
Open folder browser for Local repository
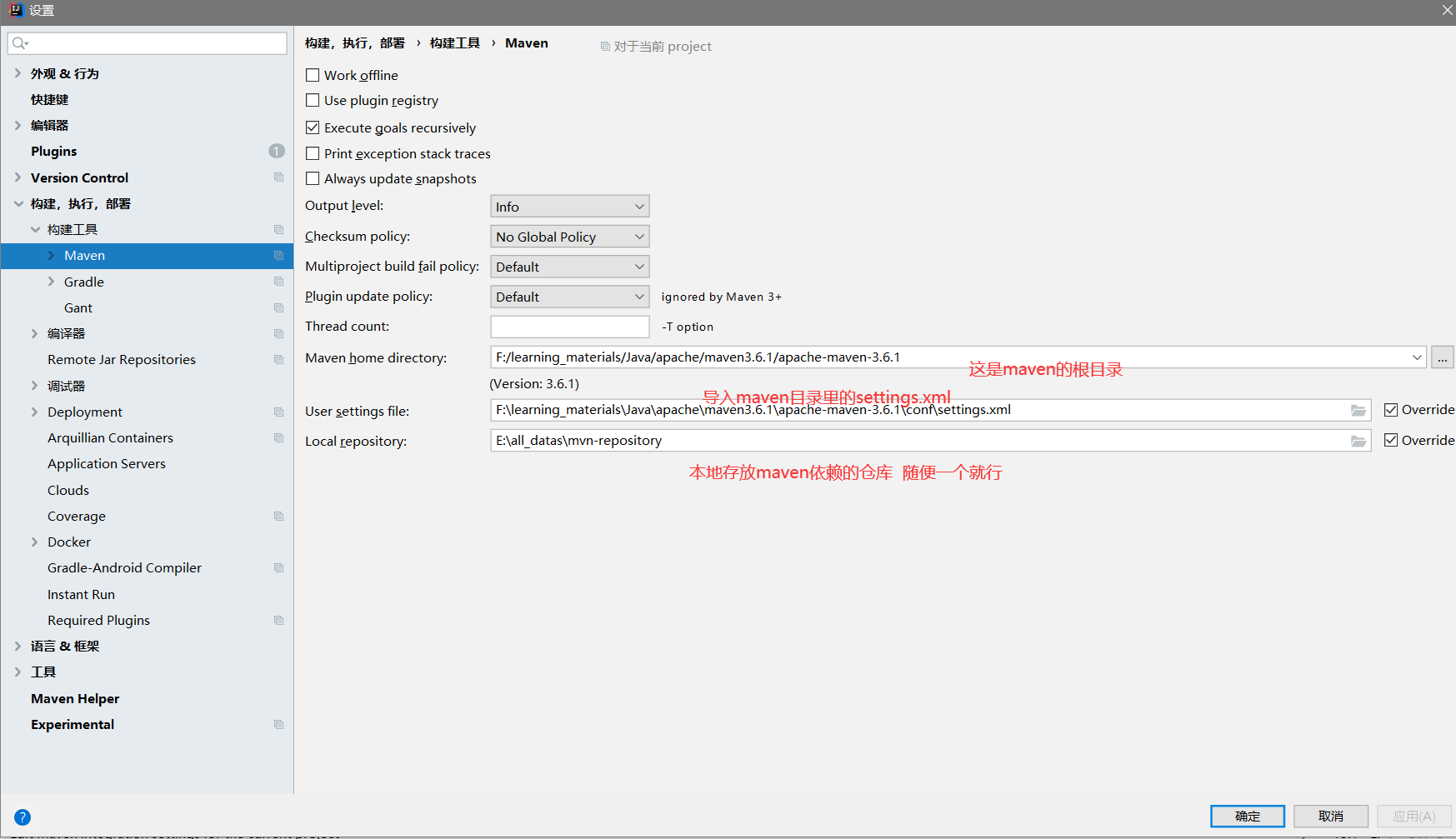pyautogui.click(x=1358, y=442)
